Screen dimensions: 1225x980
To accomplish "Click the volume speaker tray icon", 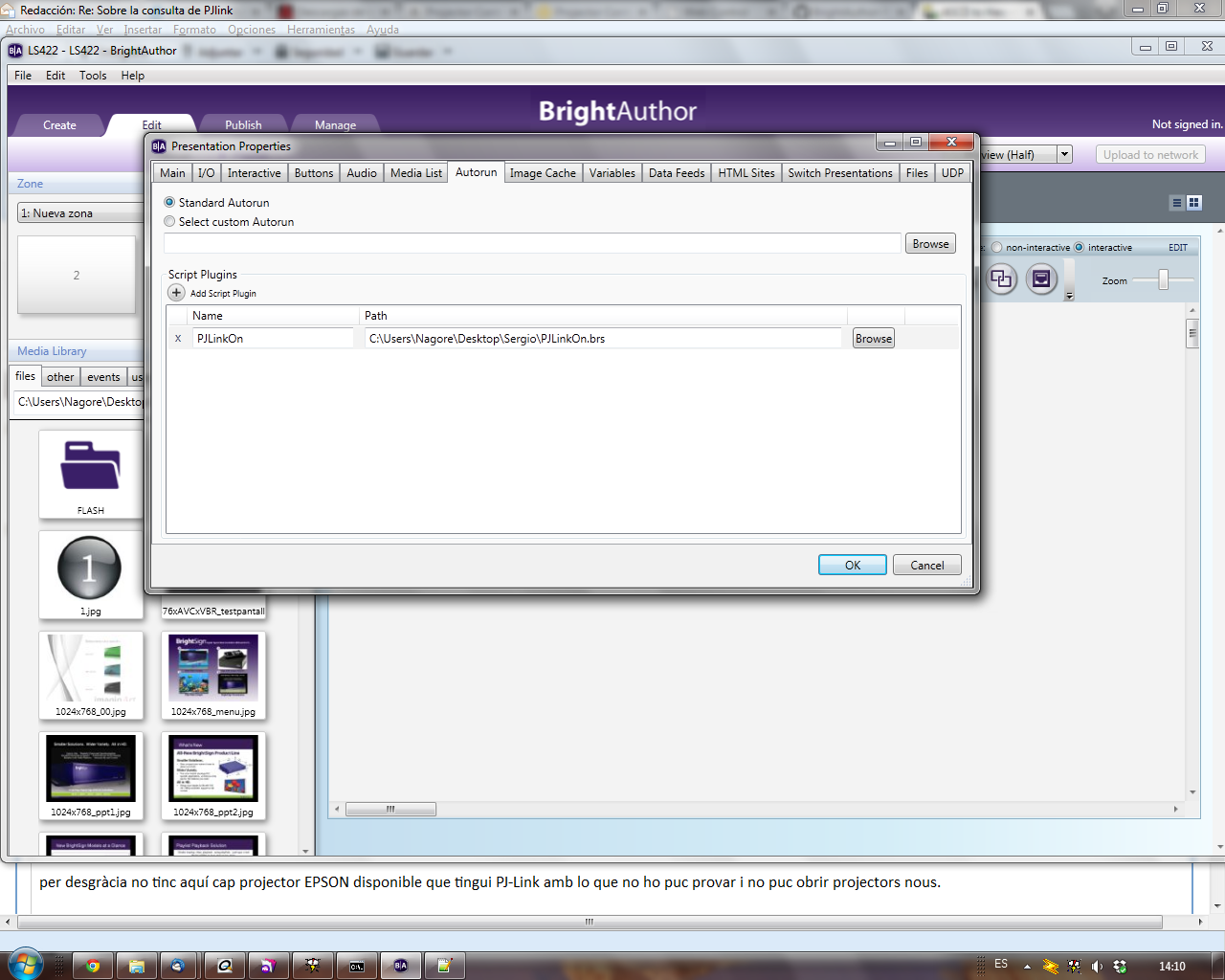I will pos(1097,967).
